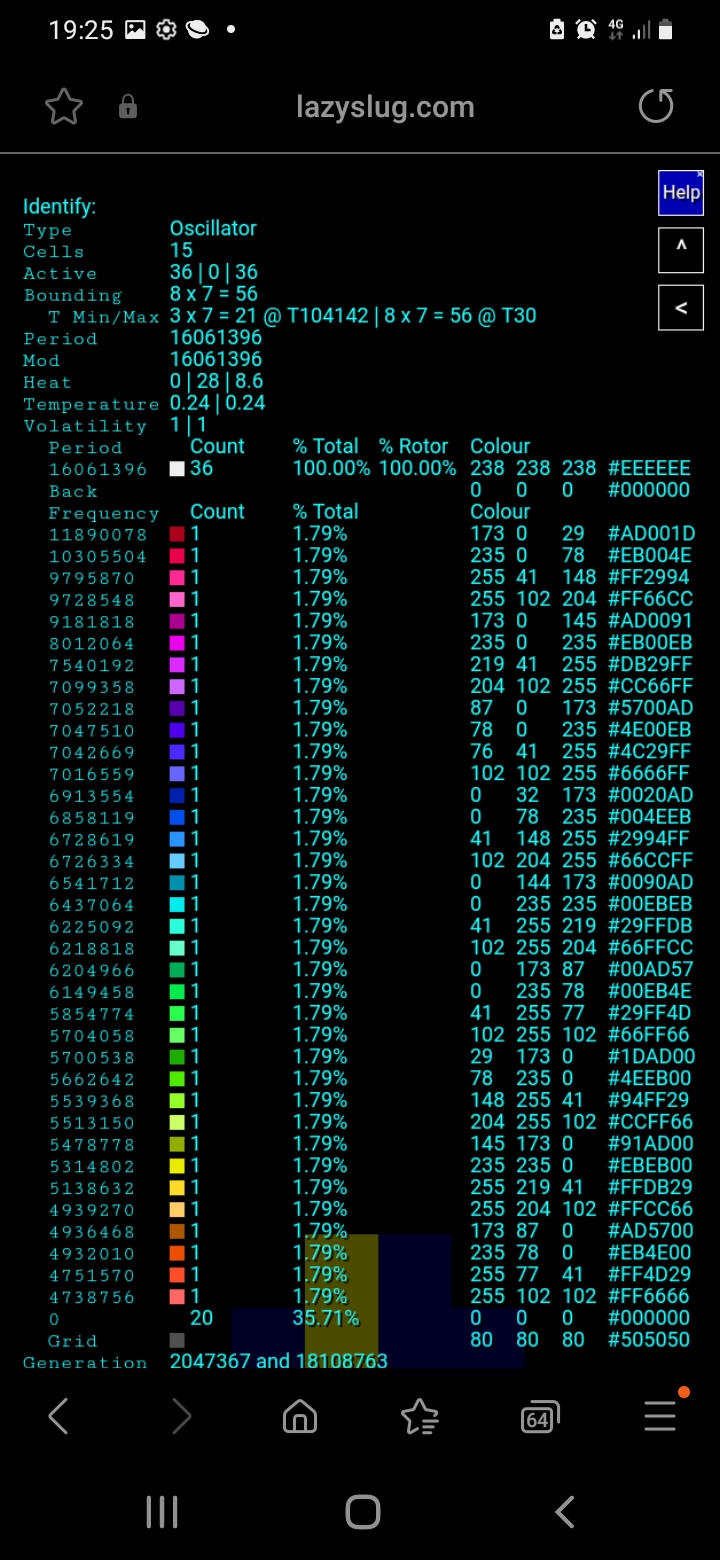Click the Bounding value 8 x 7 = 56
This screenshot has width=720, height=1560.
[213, 294]
